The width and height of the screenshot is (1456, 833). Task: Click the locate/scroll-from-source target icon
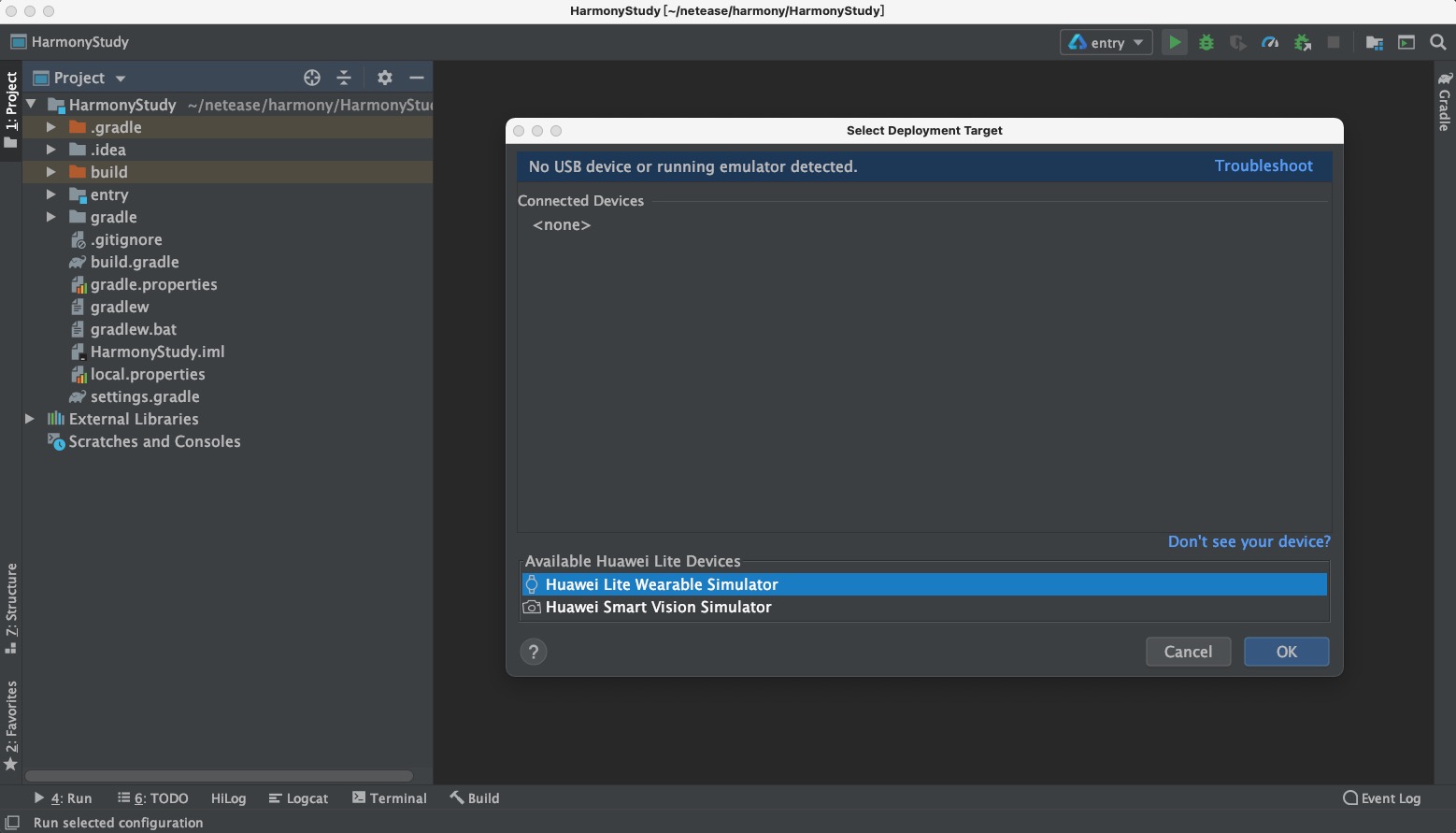(x=312, y=78)
